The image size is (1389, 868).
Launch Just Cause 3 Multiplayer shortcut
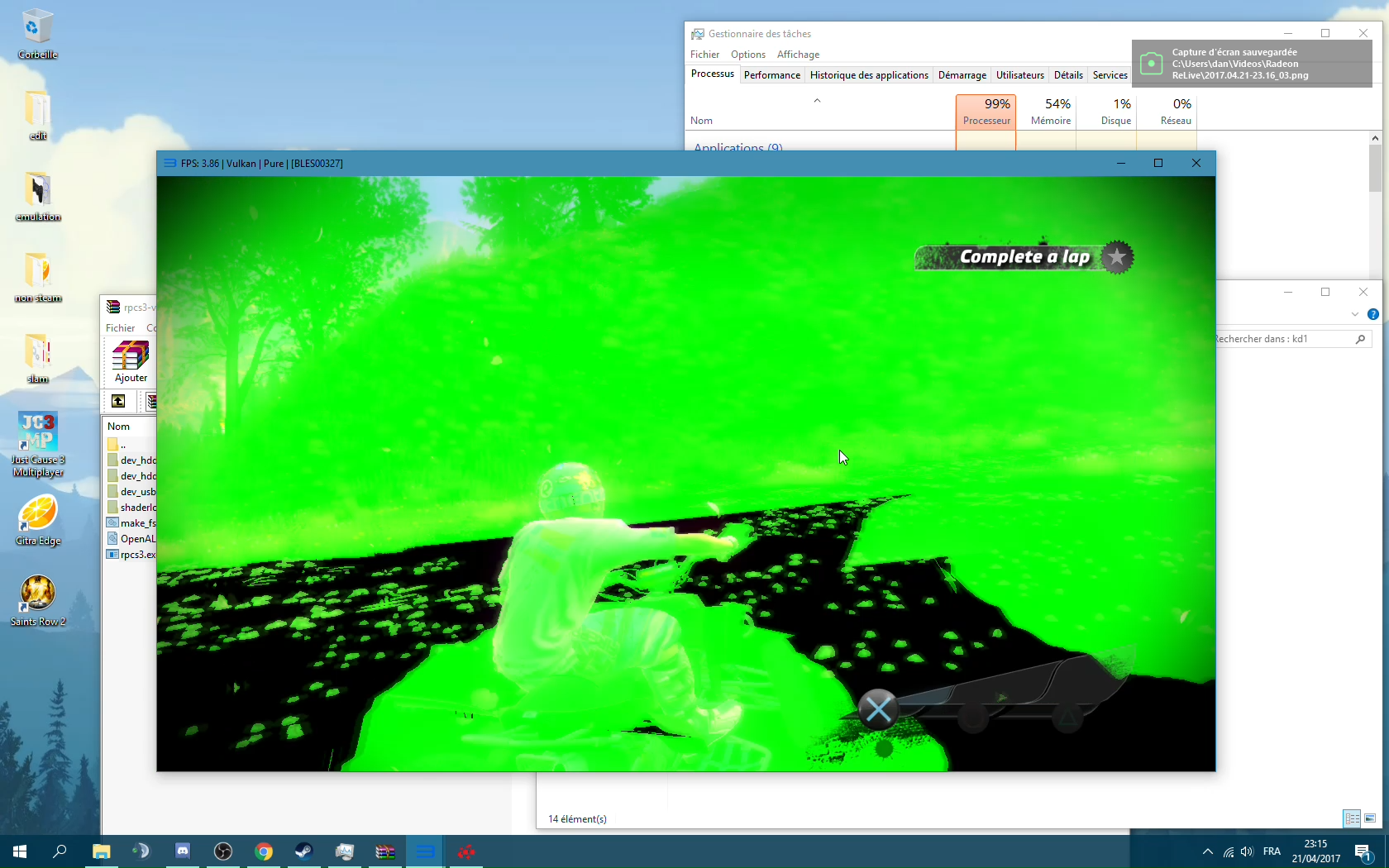tap(37, 444)
